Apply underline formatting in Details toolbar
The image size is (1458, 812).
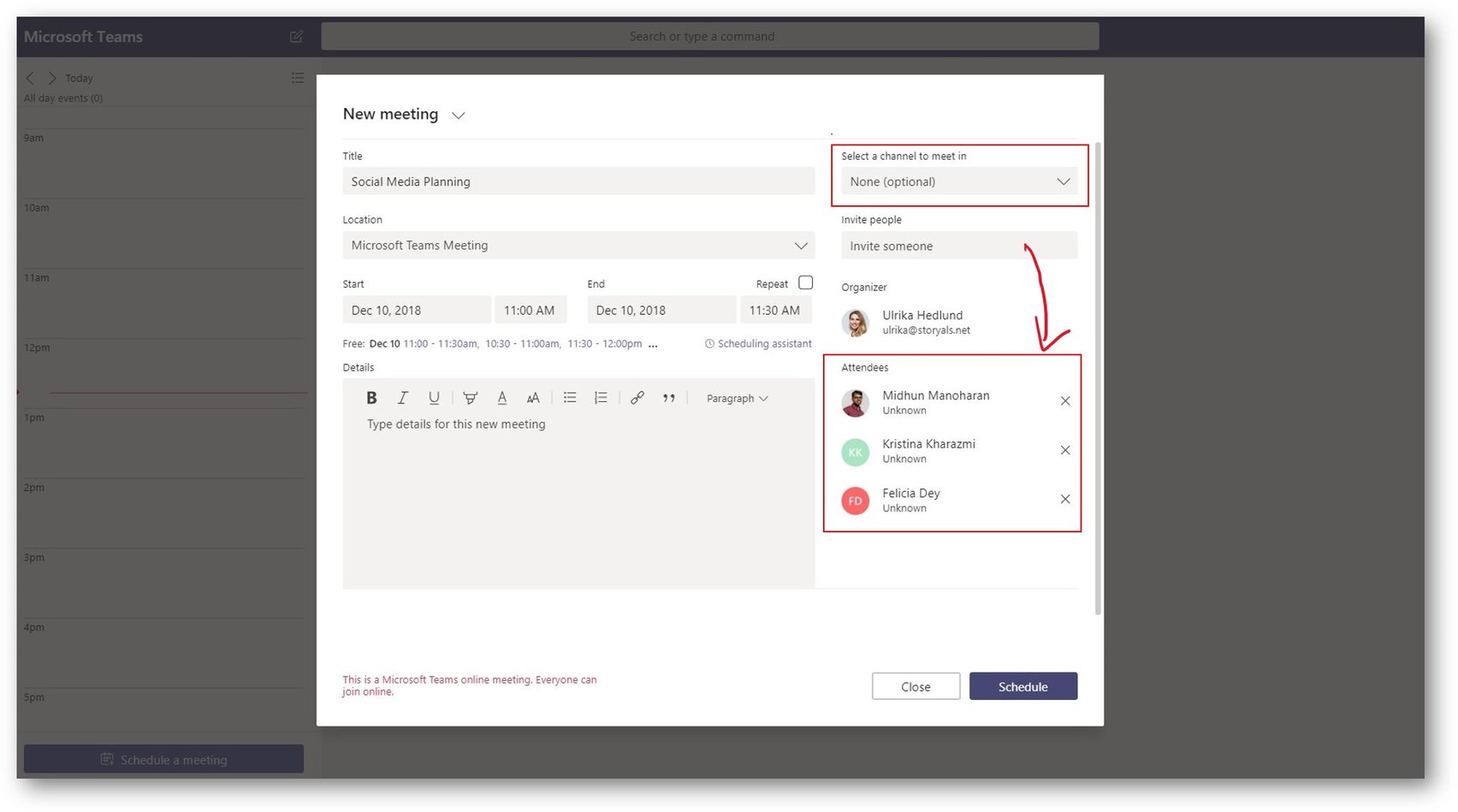coord(434,398)
